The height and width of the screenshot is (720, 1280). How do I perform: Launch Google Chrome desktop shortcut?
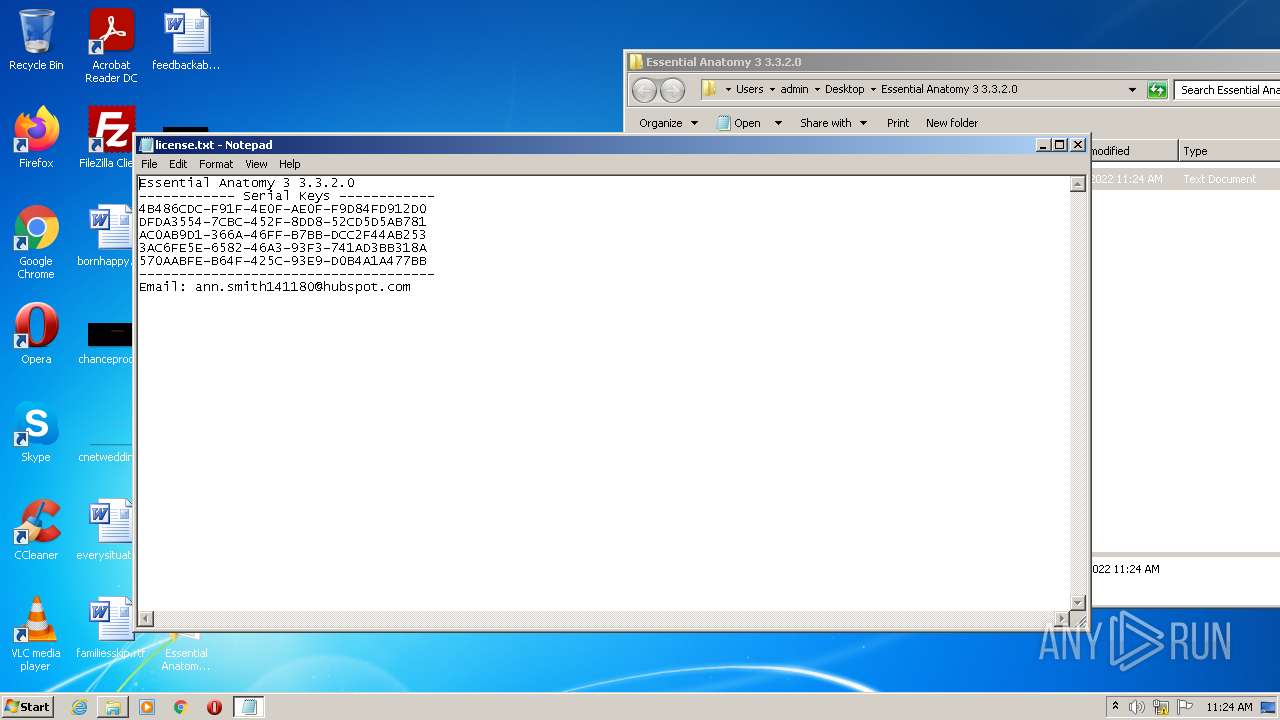point(36,242)
